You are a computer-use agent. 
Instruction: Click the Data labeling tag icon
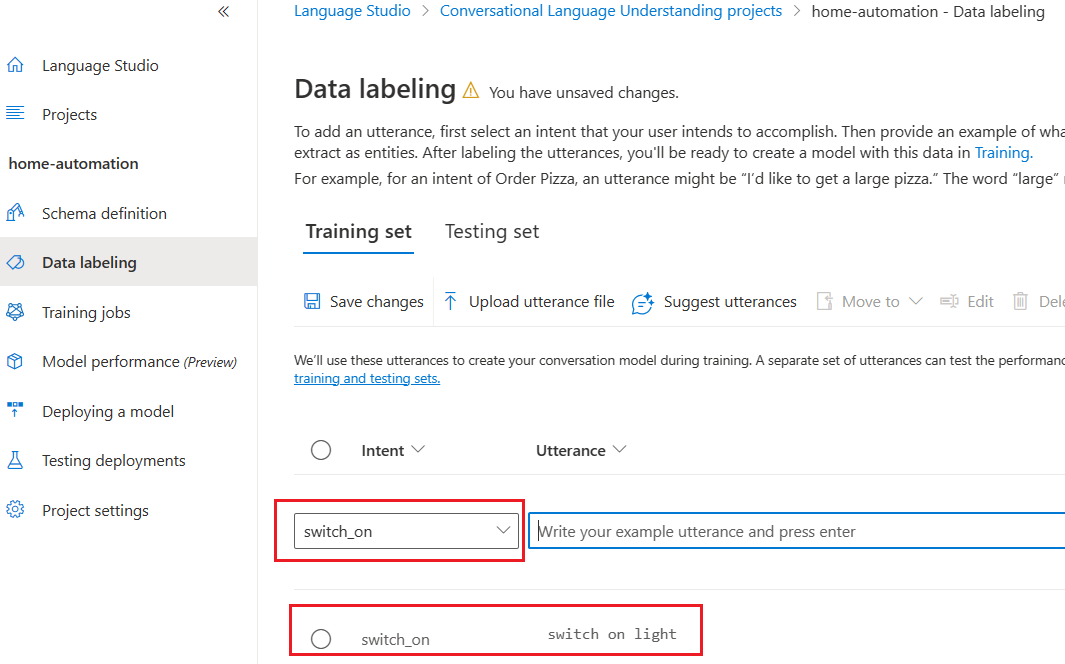point(15,262)
